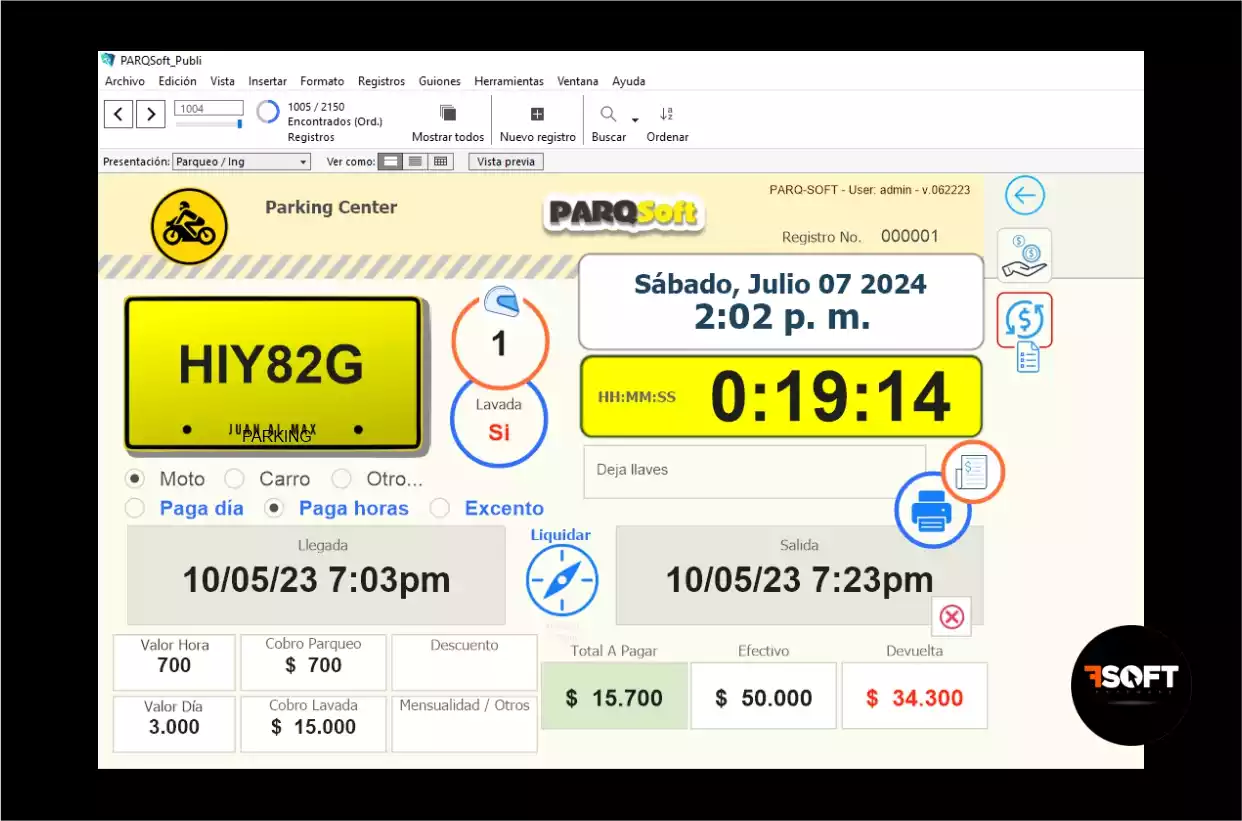Click the motorcycle vehicle icon
1242x821 pixels.
(190, 226)
